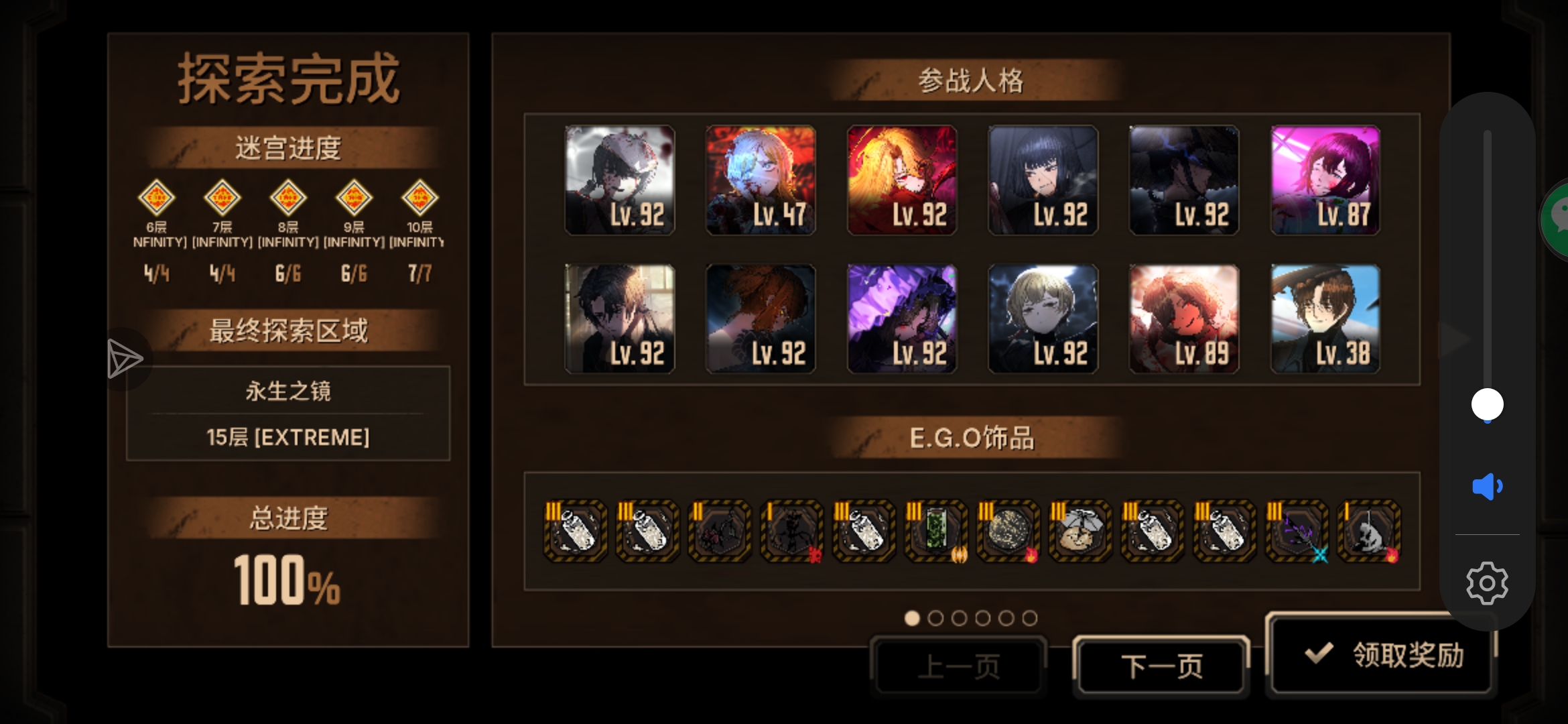Viewport: 1568px width, 724px height.
Task: Tap the paper plane share icon
Action: click(125, 359)
